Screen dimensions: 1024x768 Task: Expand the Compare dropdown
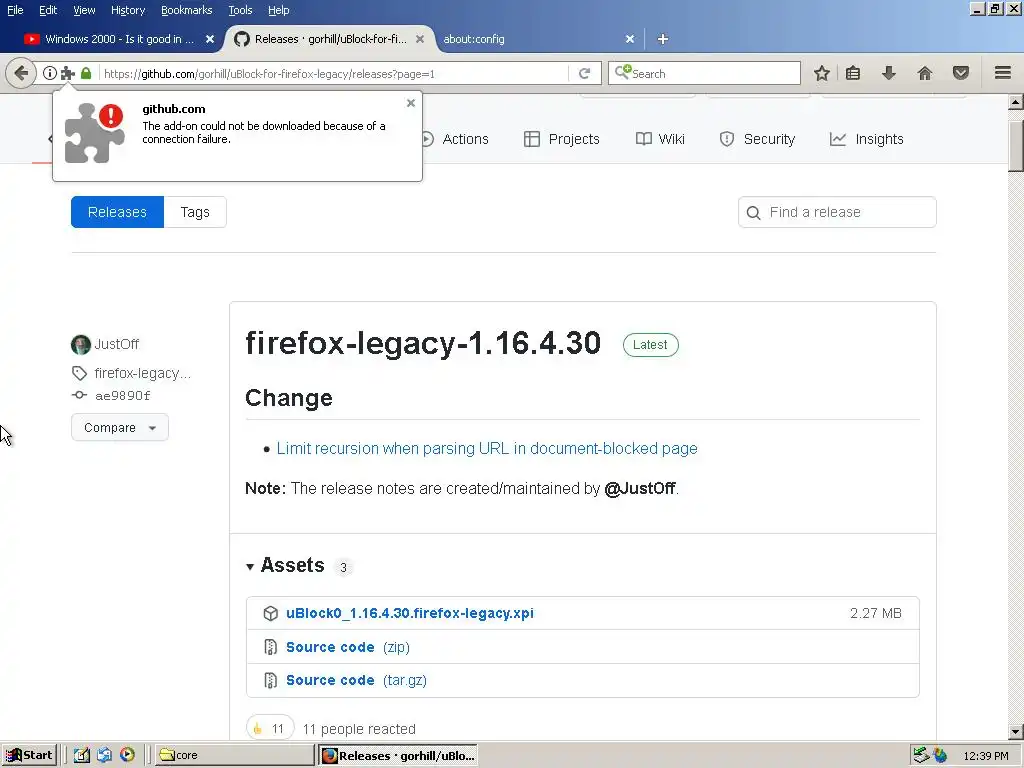click(x=120, y=428)
